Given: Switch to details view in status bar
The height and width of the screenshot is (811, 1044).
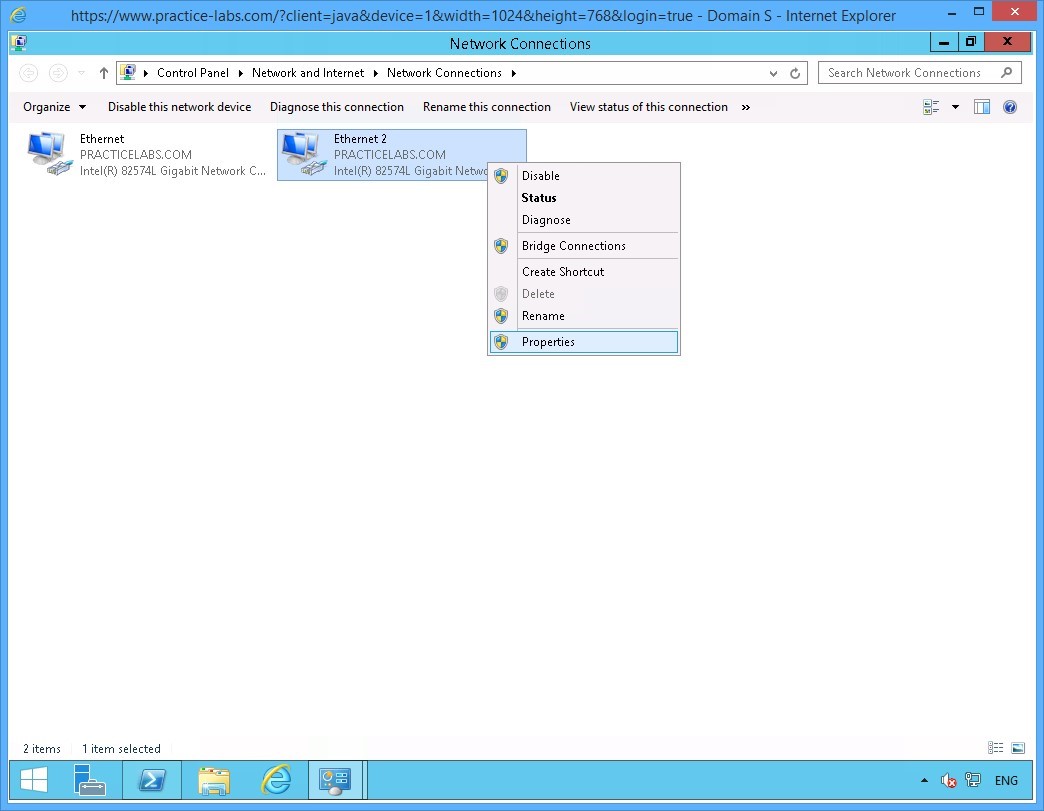Looking at the screenshot, I should tap(995, 748).
